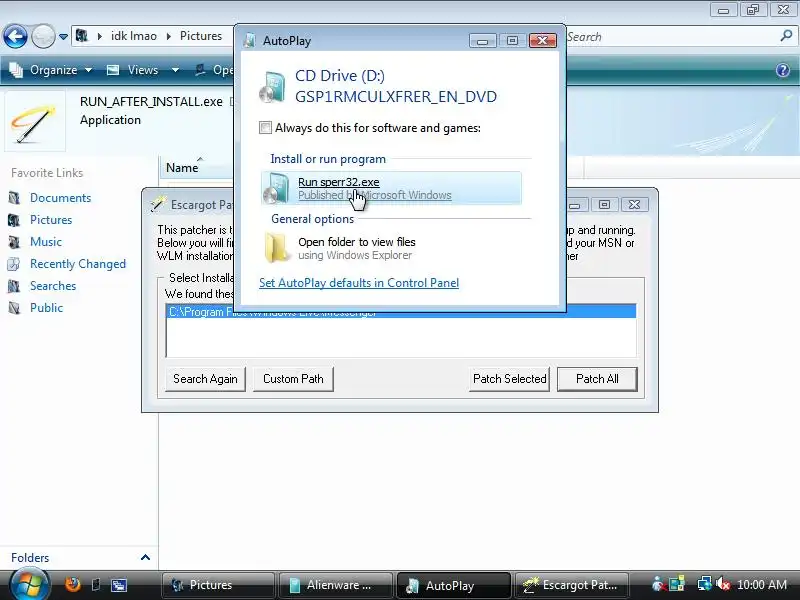Viewport: 800px width, 600px height.
Task: Click the Search Again button
Action: coord(205,379)
